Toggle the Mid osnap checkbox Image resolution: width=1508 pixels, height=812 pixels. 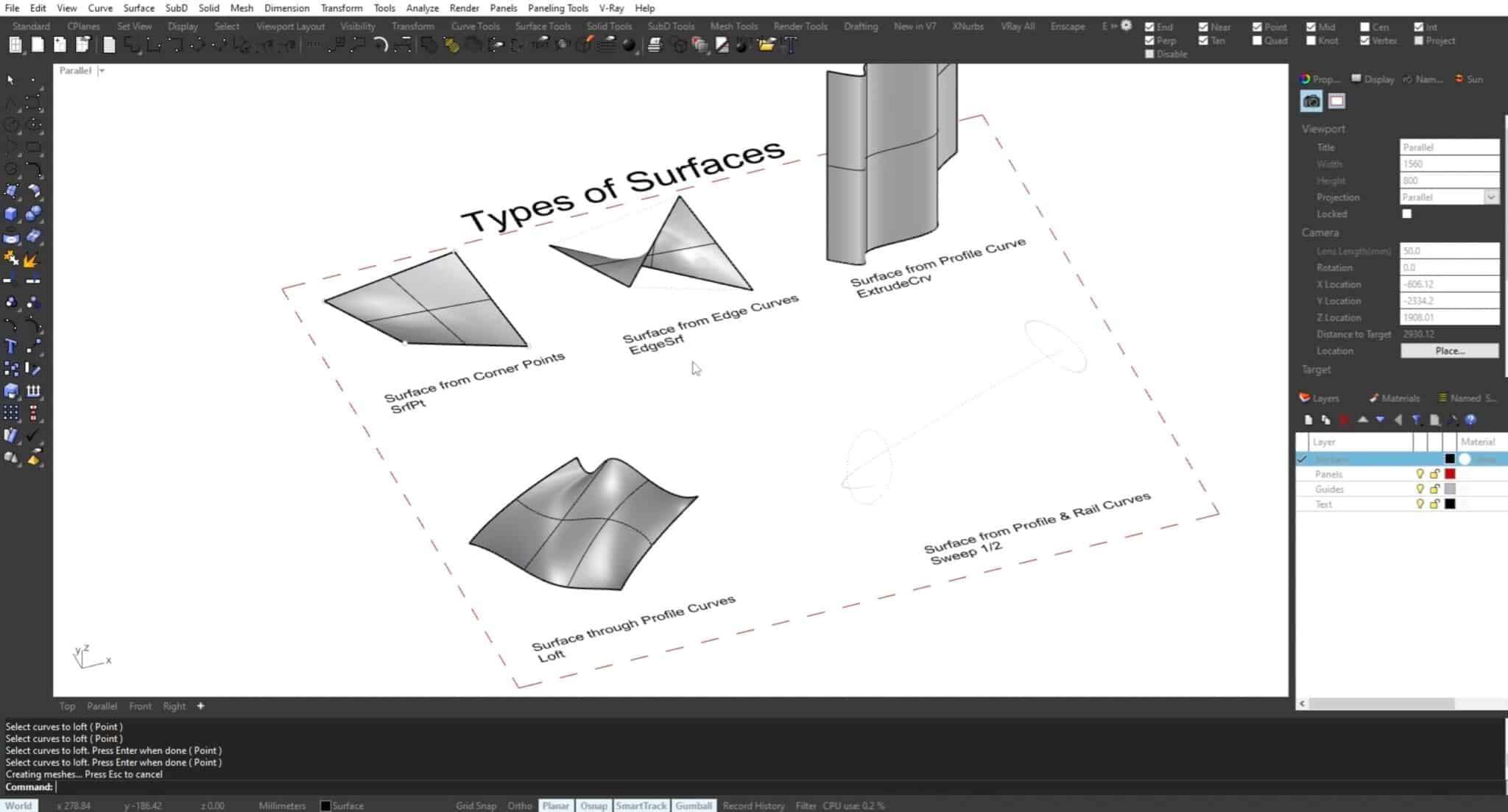pyautogui.click(x=1311, y=27)
